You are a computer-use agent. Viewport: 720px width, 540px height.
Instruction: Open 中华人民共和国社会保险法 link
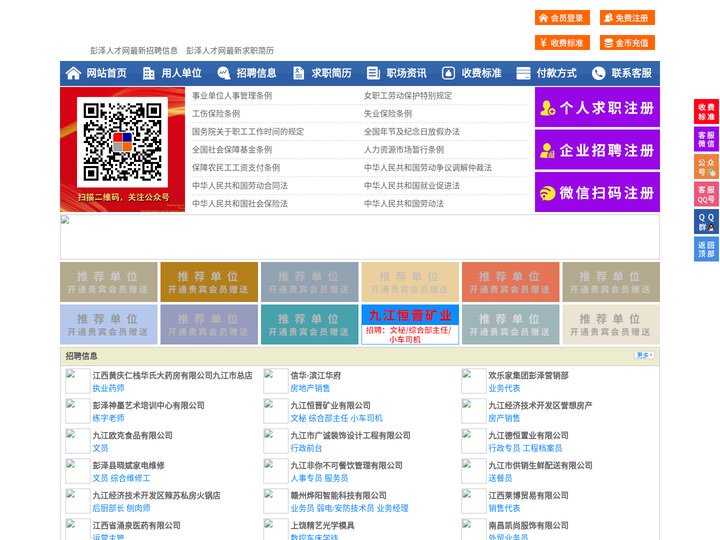(240, 203)
